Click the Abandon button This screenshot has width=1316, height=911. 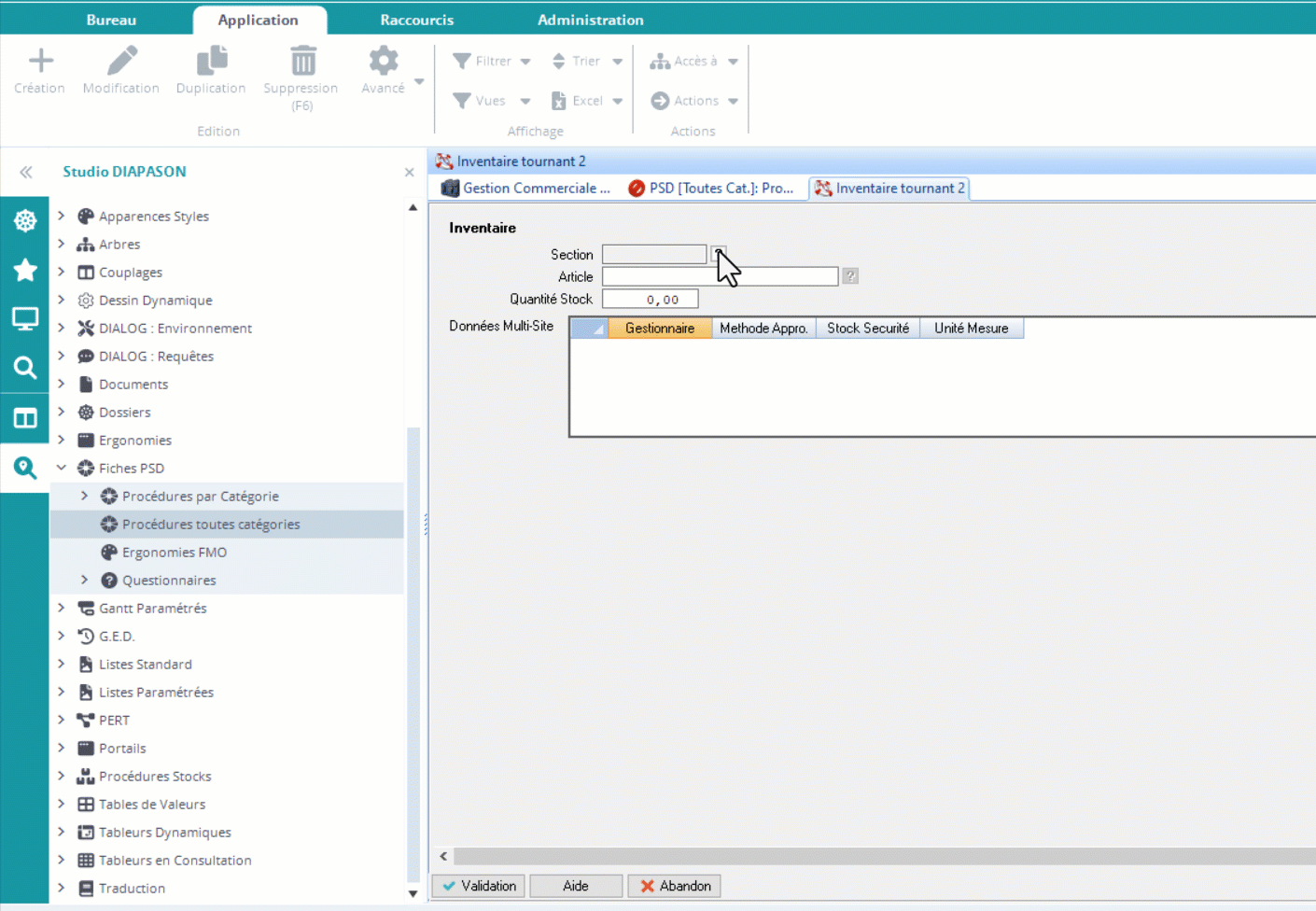(x=675, y=886)
